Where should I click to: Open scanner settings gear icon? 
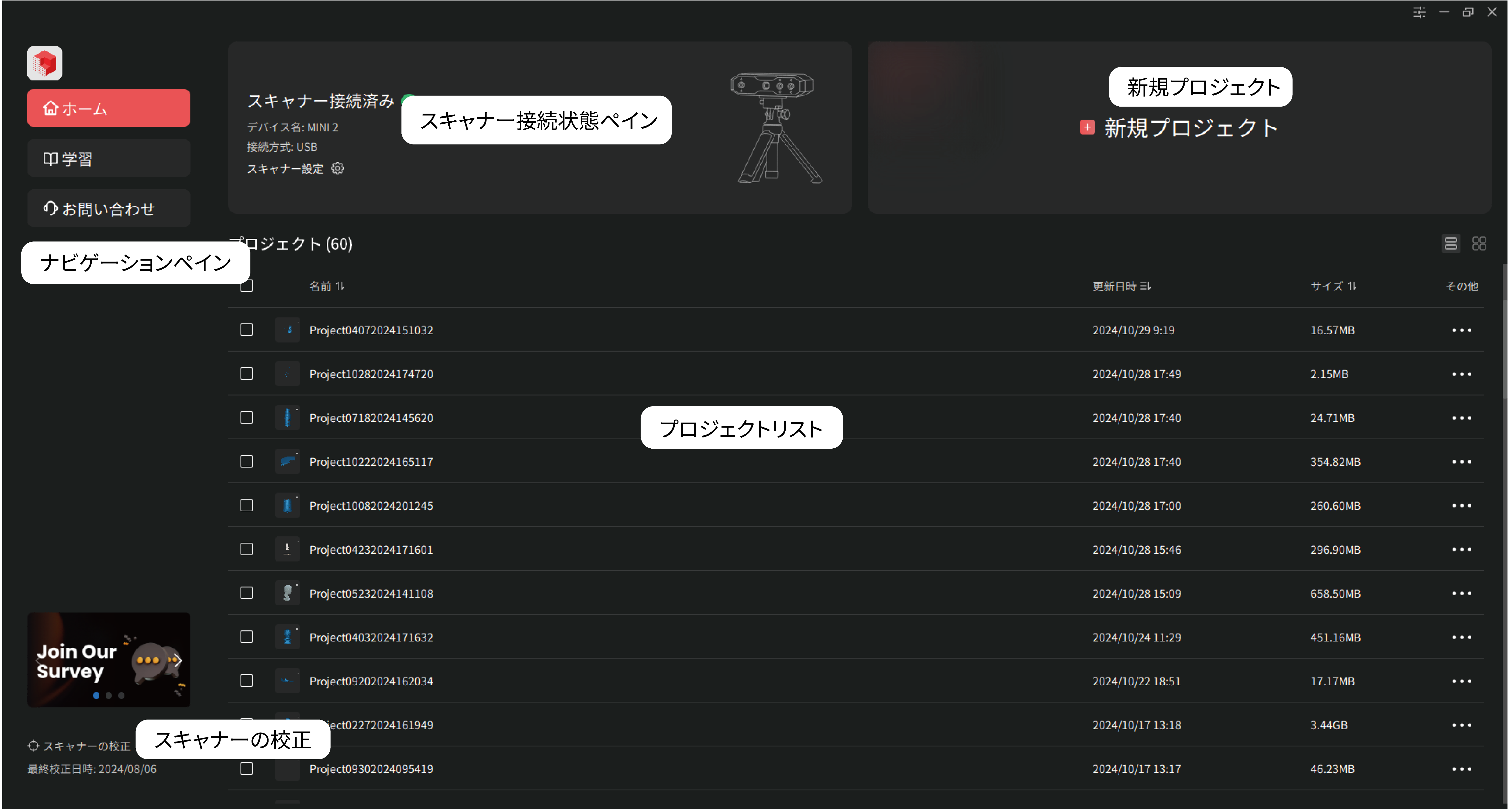(338, 169)
